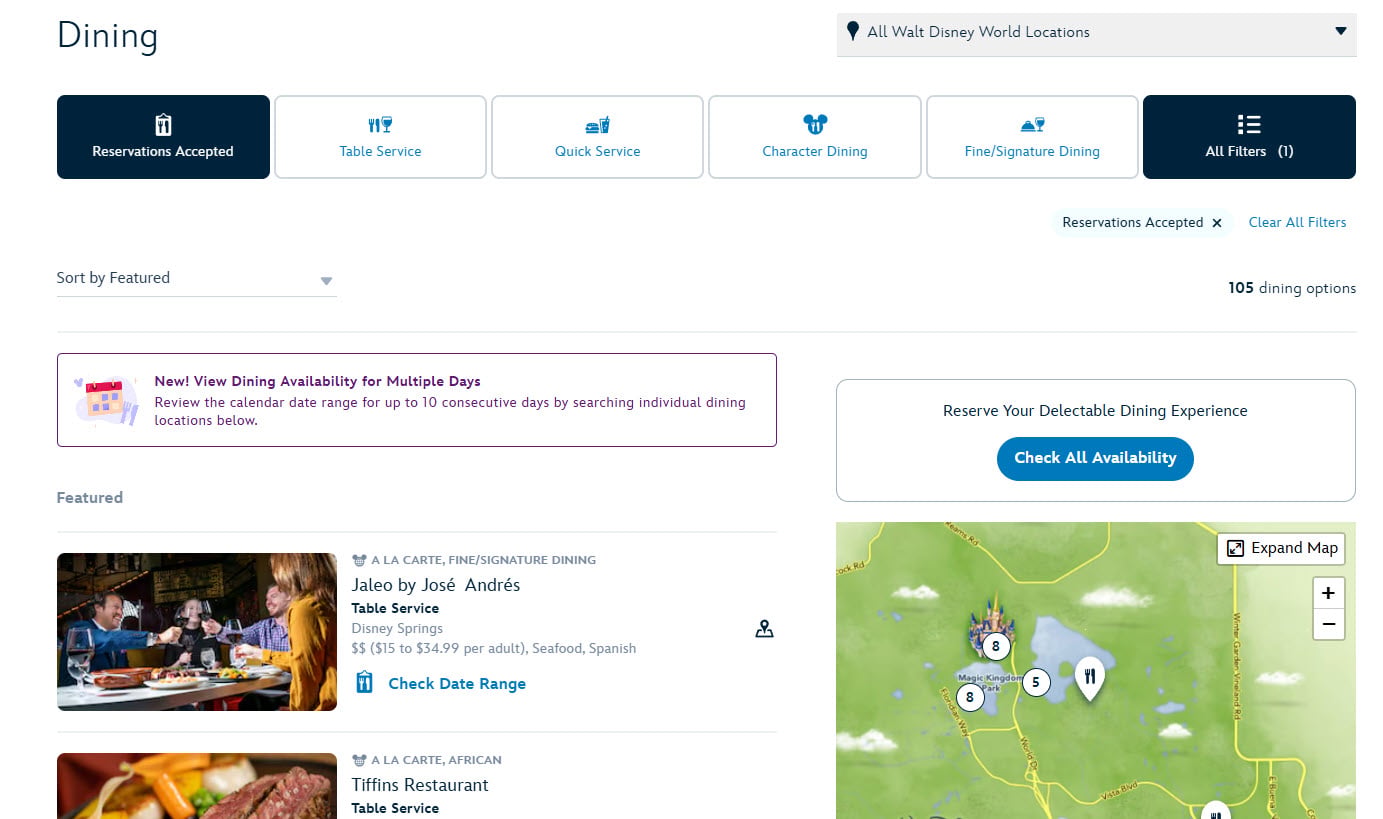This screenshot has height=819, width=1383.
Task: Click Jaleo's price and cuisine line
Action: point(494,648)
